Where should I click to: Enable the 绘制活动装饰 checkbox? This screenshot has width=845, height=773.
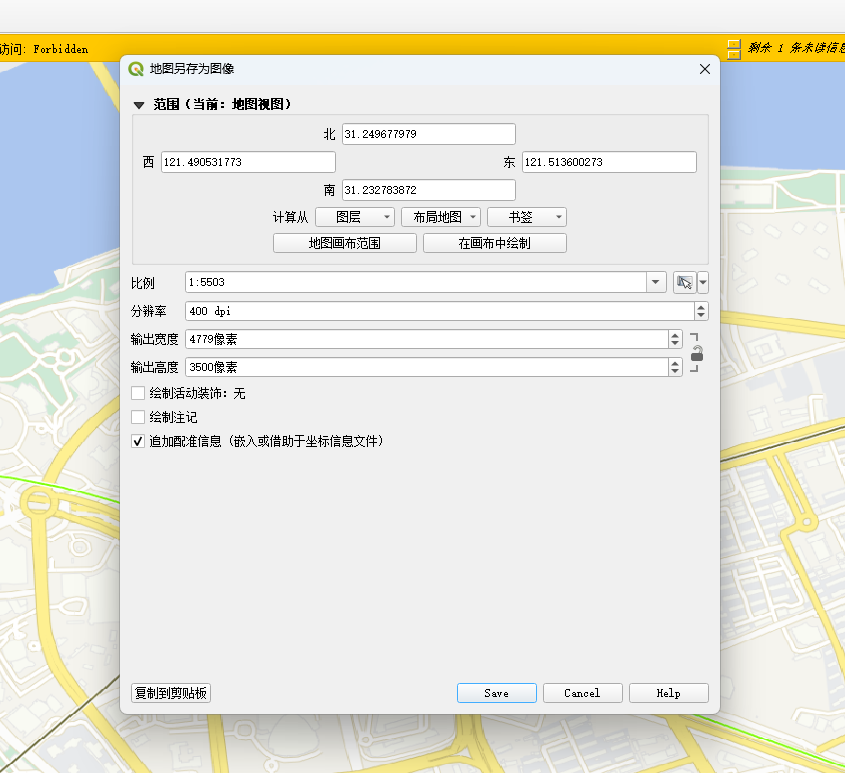coord(139,394)
